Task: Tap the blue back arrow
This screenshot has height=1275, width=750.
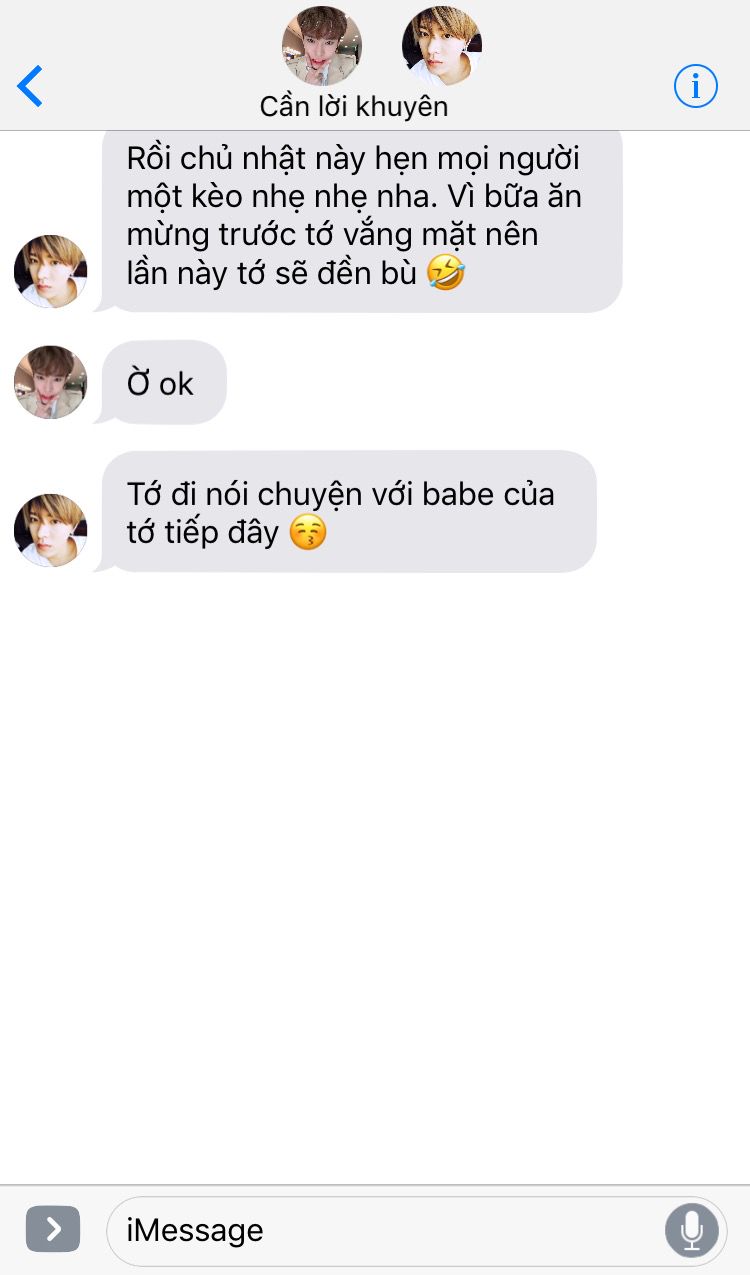Action: tap(30, 86)
